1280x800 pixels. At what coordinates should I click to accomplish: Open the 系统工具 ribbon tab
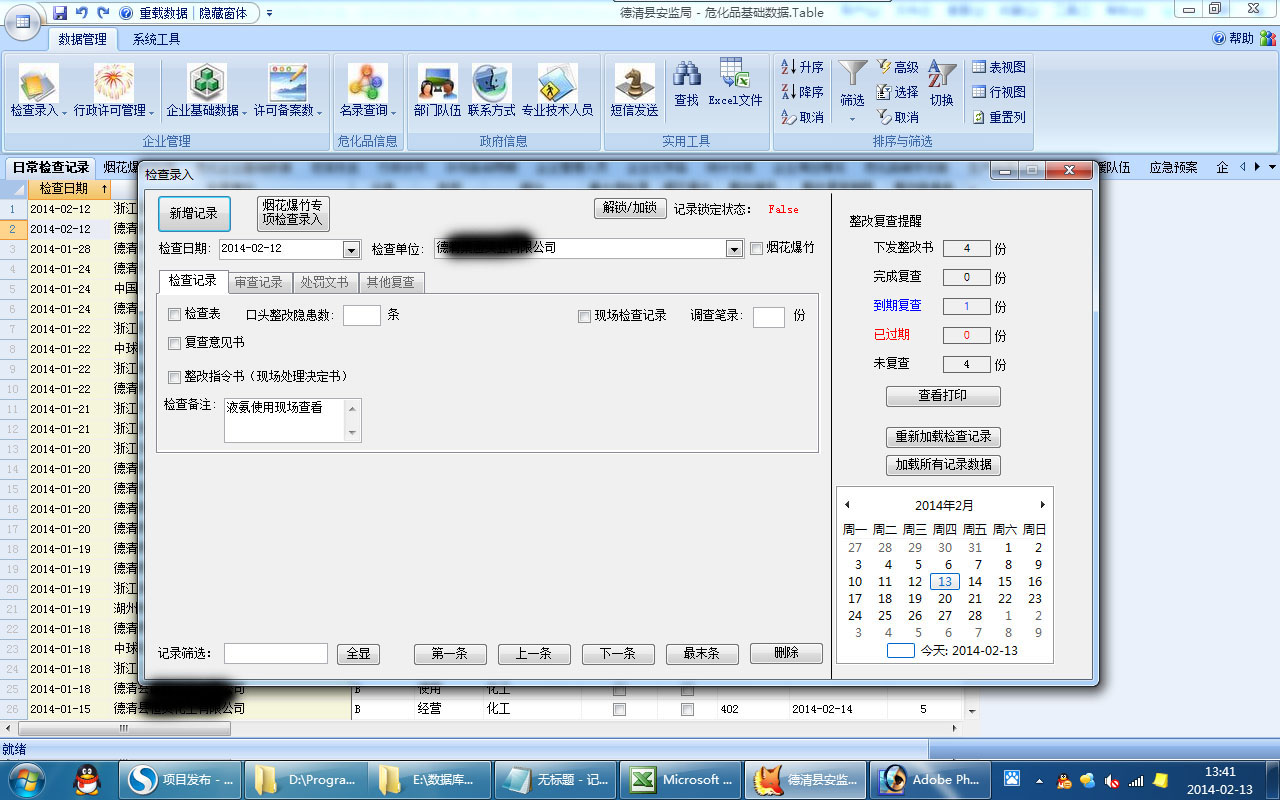coord(157,39)
